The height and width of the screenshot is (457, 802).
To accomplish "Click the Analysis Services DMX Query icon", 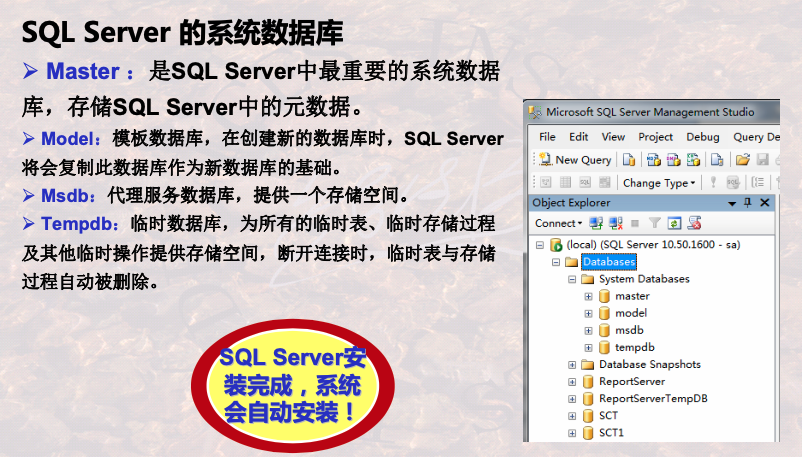I will click(x=673, y=160).
